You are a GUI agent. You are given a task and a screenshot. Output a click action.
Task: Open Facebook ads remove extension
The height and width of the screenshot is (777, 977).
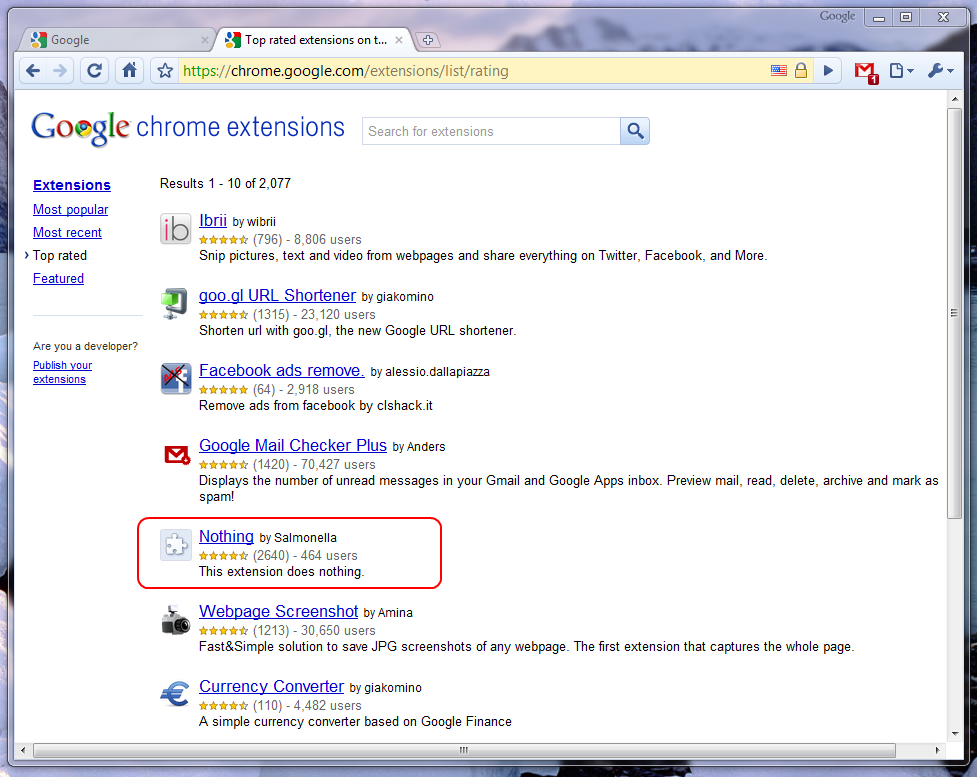[x=282, y=370]
